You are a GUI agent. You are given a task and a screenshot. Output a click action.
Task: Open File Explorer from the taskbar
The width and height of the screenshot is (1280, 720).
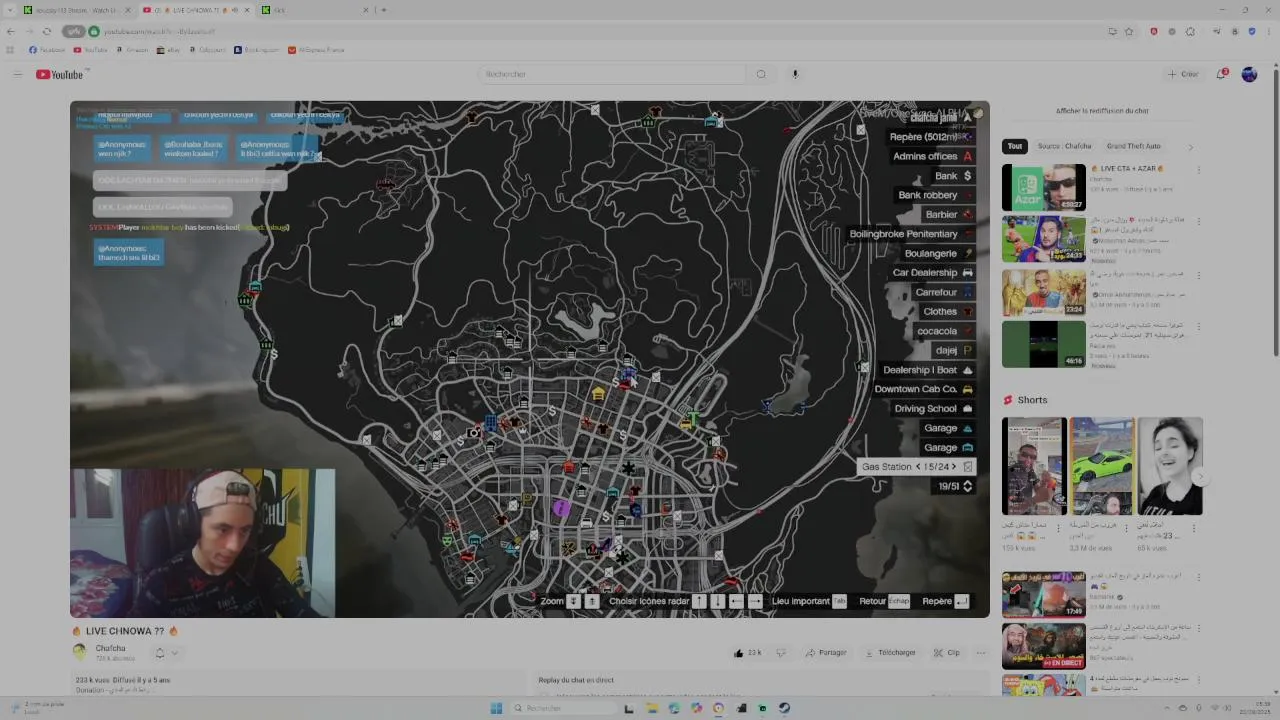tap(651, 708)
